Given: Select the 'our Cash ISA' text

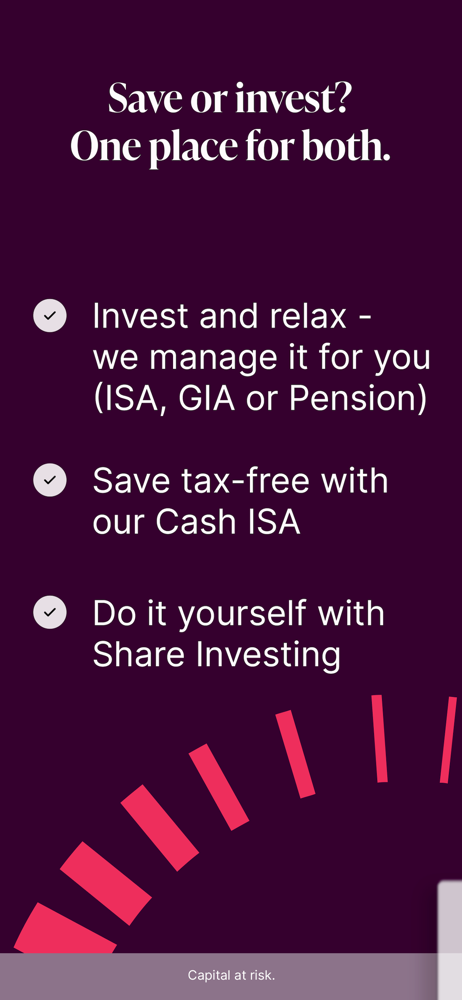Looking at the screenshot, I should point(197,522).
